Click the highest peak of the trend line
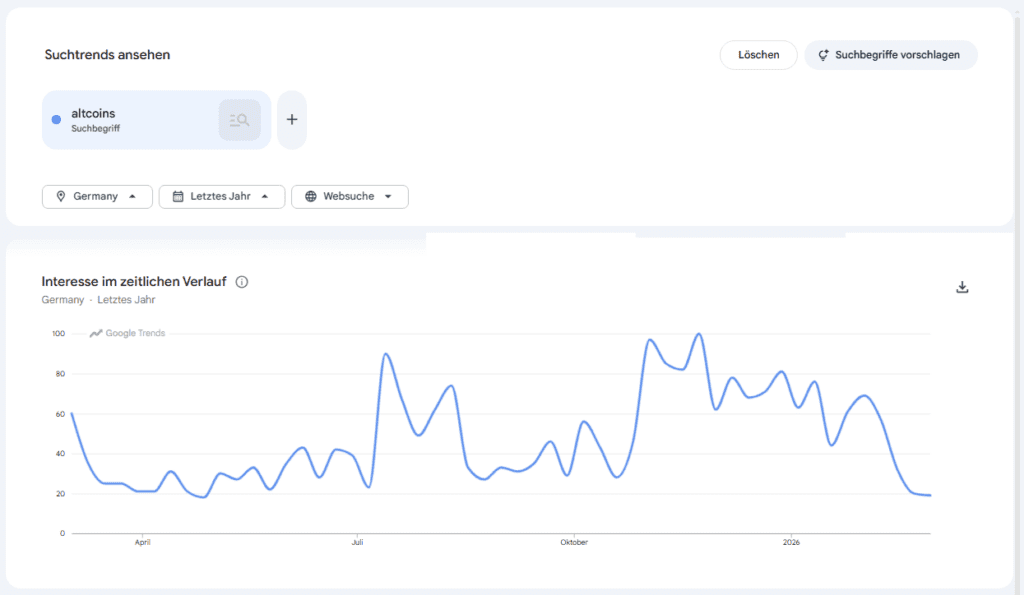 click(699, 334)
